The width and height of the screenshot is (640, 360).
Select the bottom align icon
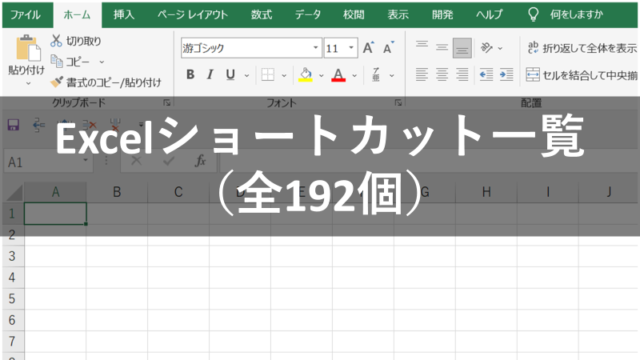coord(462,48)
